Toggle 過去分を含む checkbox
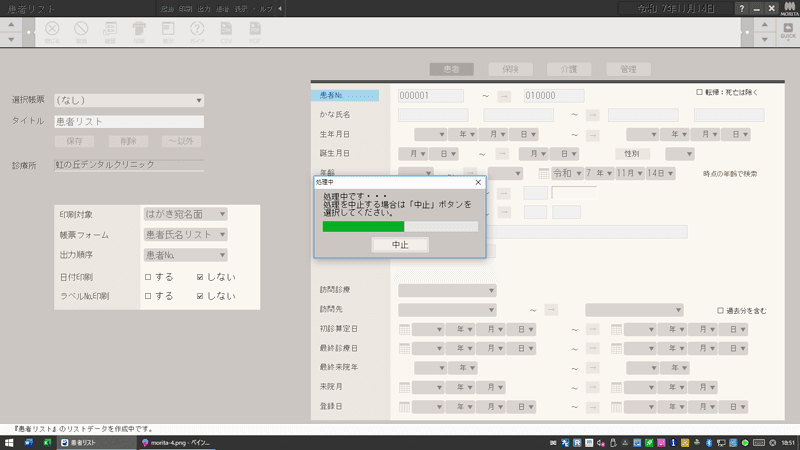 tap(720, 310)
